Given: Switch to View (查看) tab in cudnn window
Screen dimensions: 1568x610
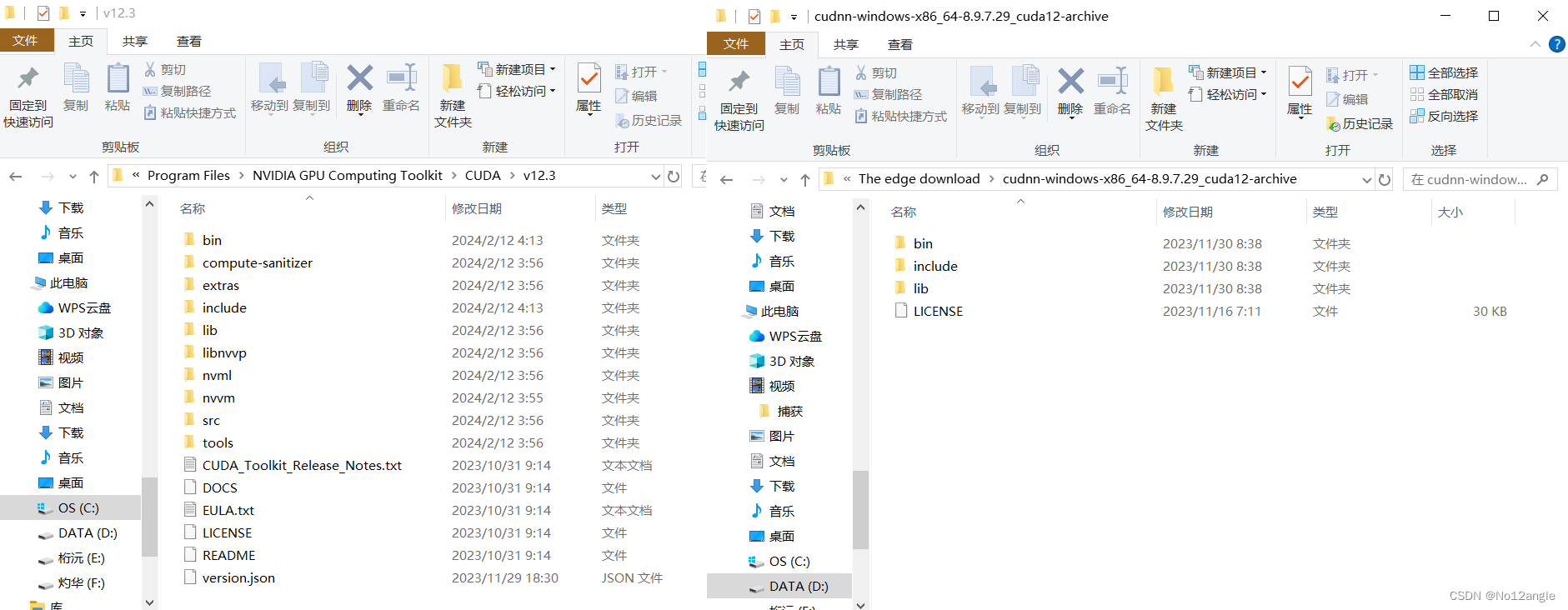Looking at the screenshot, I should click(900, 44).
